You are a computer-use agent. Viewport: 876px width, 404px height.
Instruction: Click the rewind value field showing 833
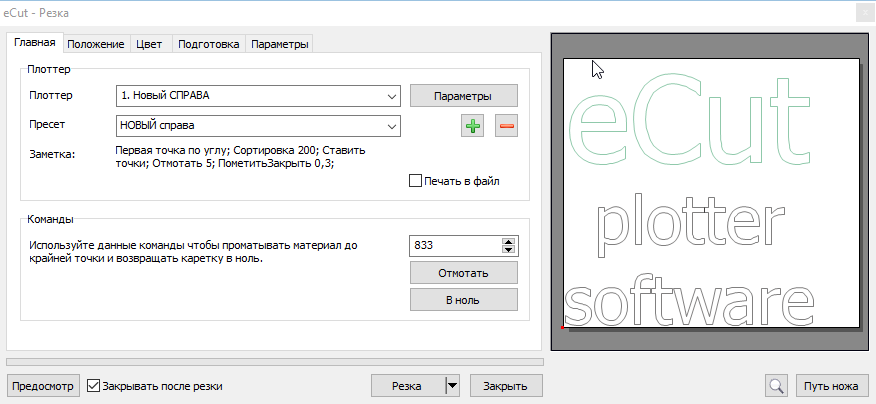coord(456,245)
